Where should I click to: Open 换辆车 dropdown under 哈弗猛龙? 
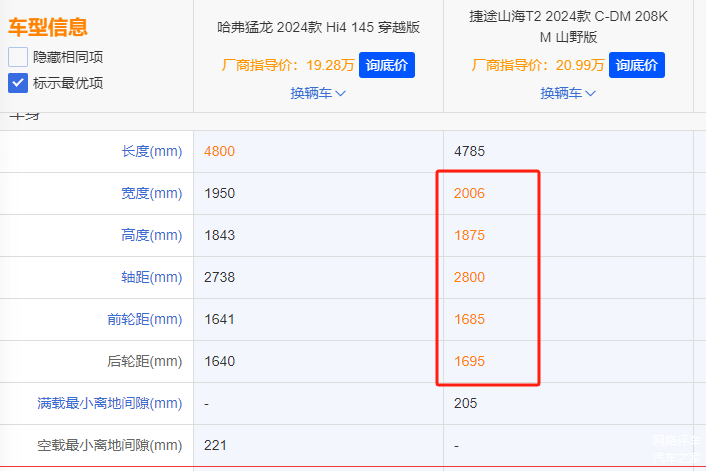pos(318,93)
